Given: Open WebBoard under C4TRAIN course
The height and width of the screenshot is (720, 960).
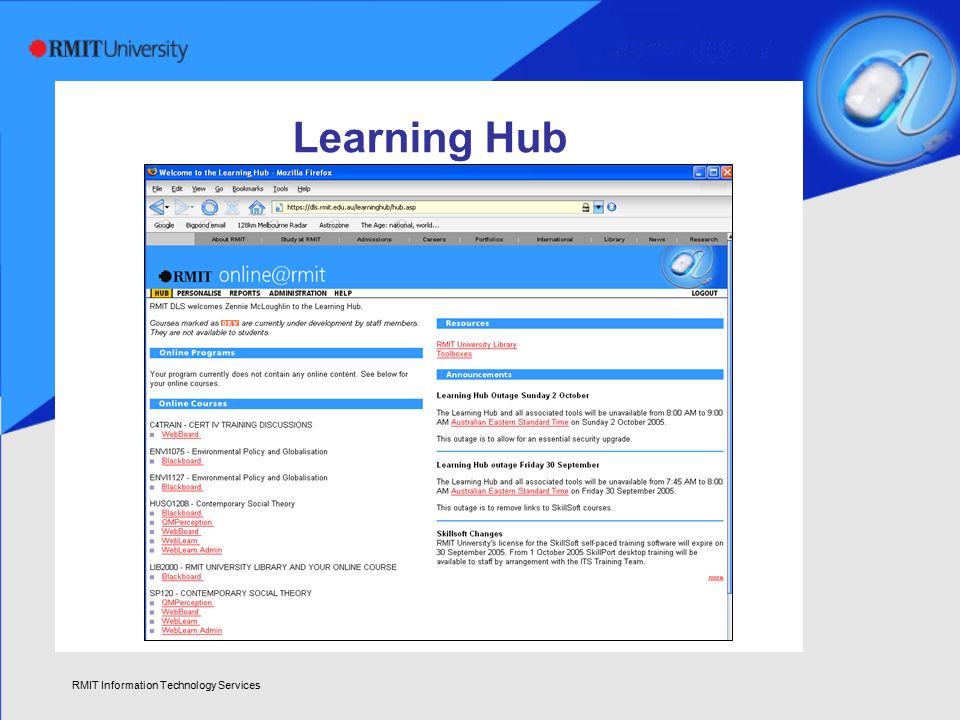Looking at the screenshot, I should click(181, 434).
